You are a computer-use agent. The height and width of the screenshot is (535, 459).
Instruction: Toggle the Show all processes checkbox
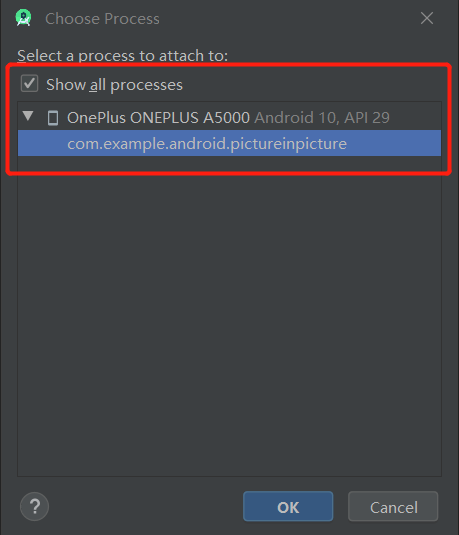tap(29, 84)
